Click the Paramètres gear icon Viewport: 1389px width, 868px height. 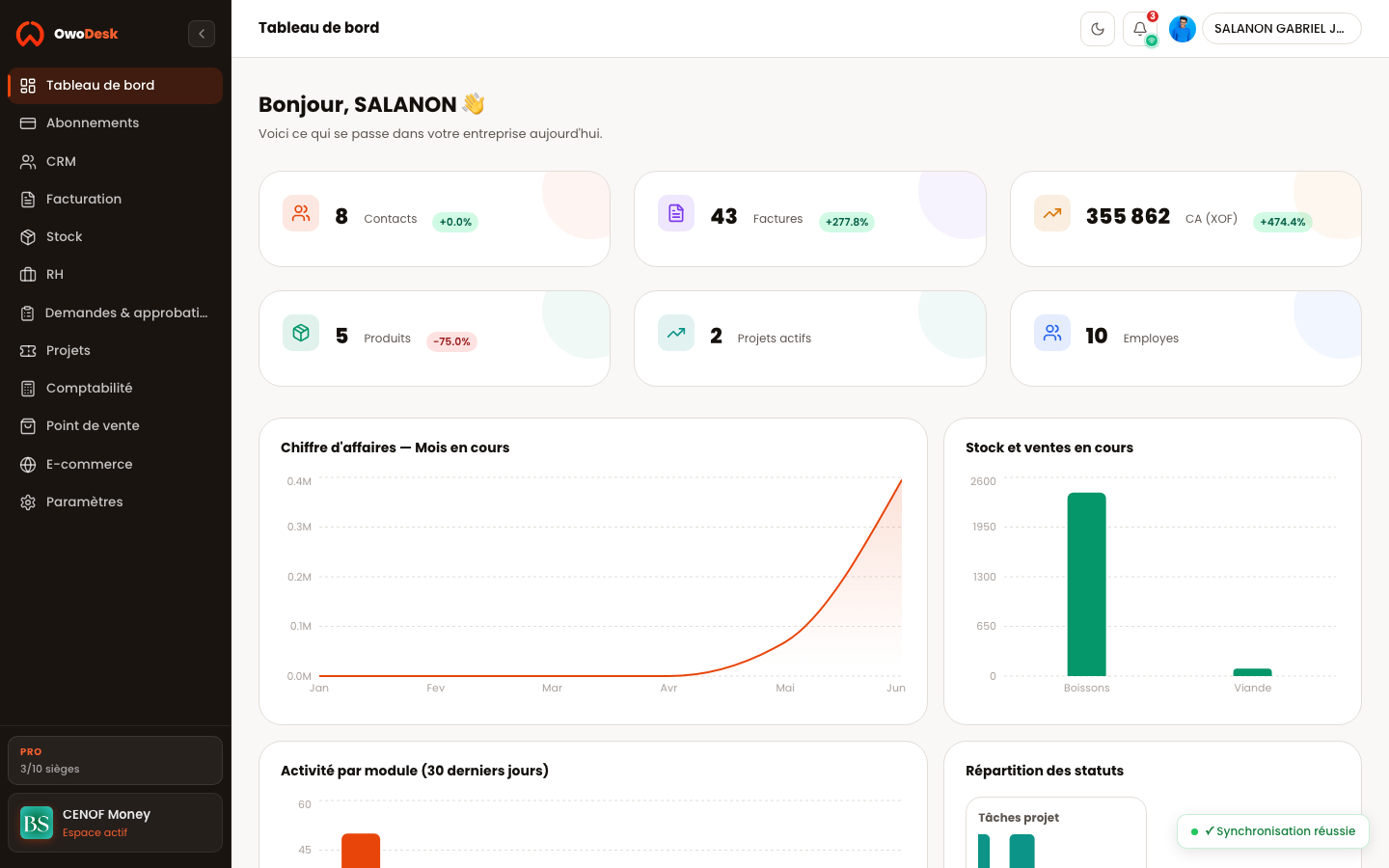28,502
